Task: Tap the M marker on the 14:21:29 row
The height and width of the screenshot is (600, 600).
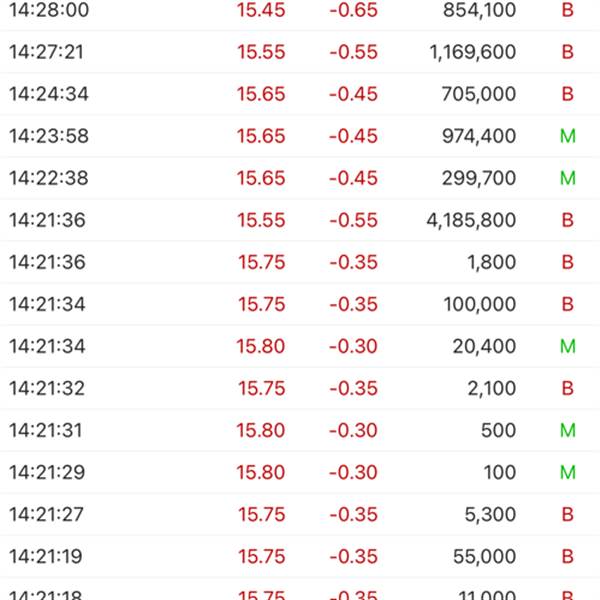Action: pos(567,473)
